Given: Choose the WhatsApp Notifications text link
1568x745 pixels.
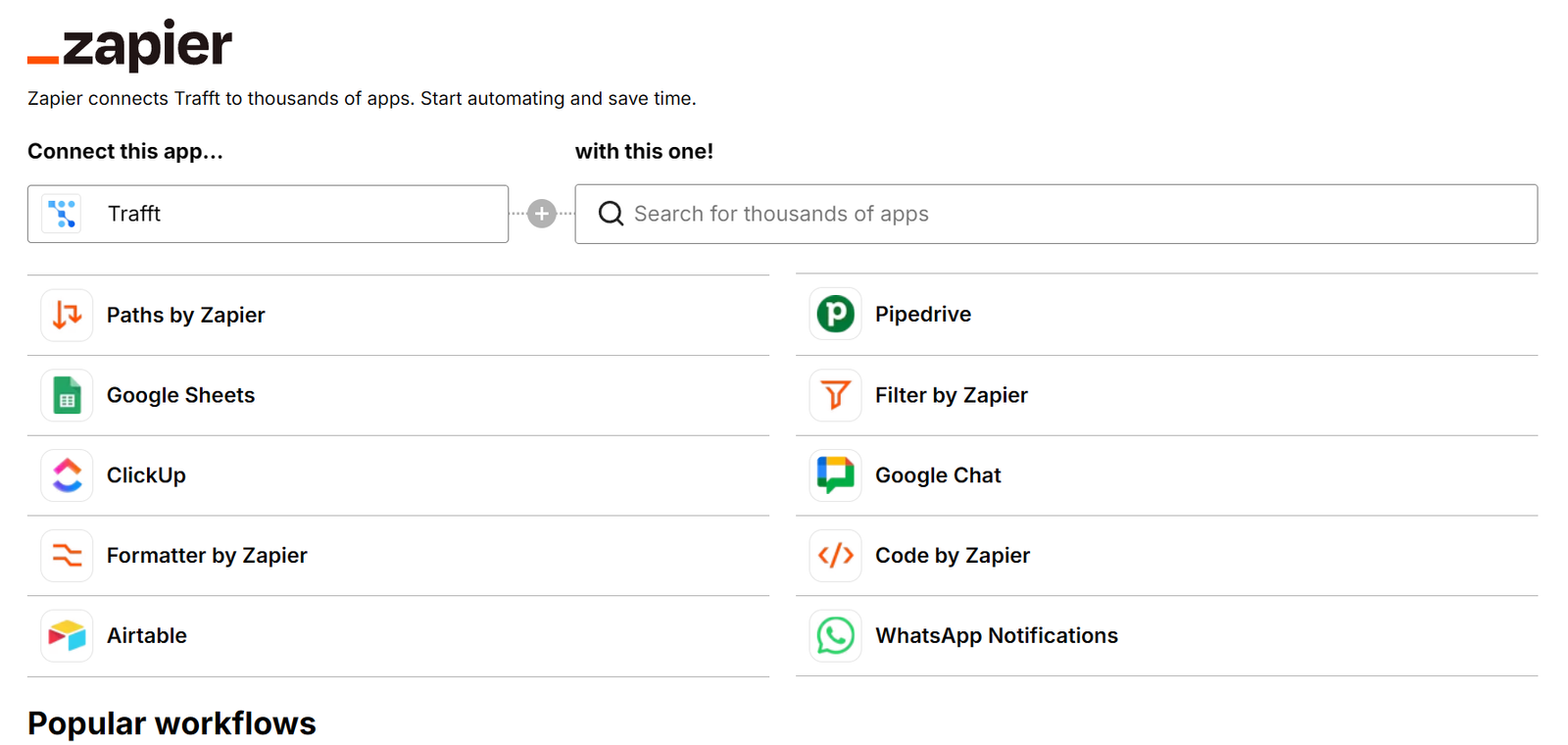Looking at the screenshot, I should click(996, 636).
